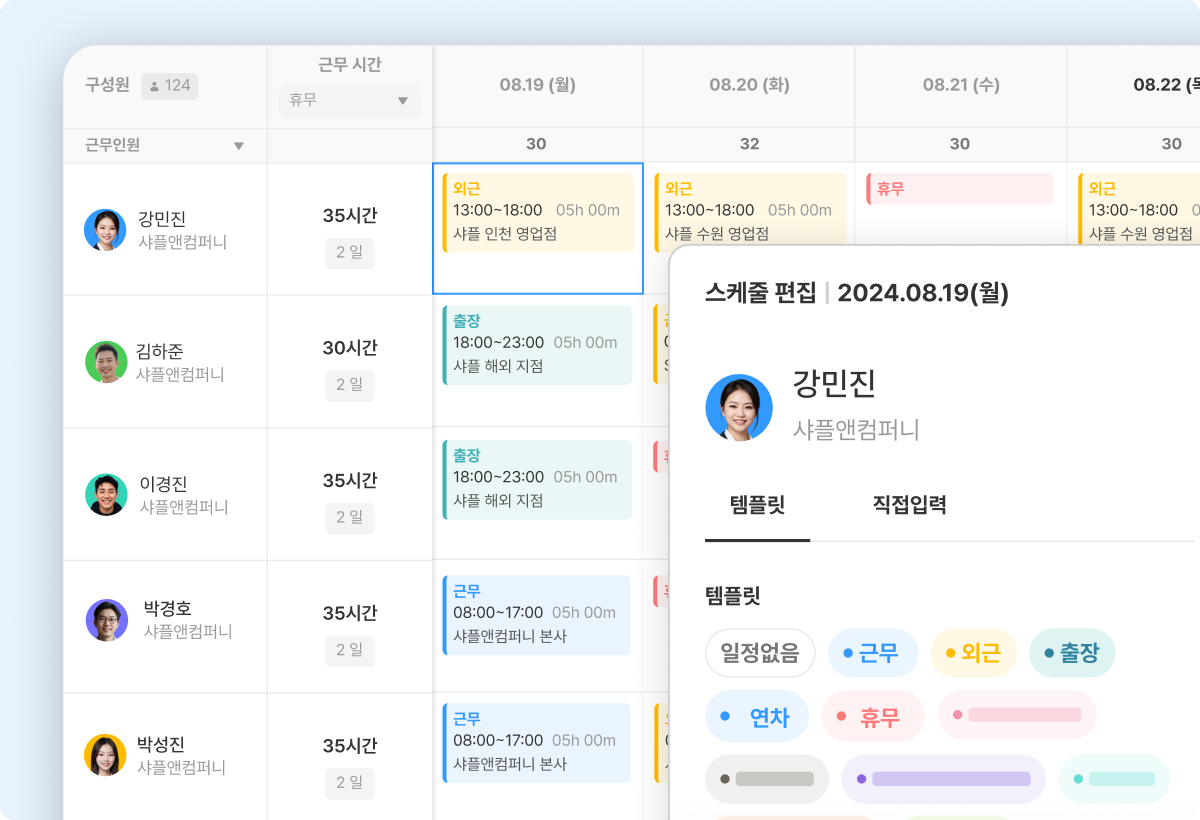Click 이경진's 2 일 badge
Screen dimensions: 1200x820
(349, 518)
